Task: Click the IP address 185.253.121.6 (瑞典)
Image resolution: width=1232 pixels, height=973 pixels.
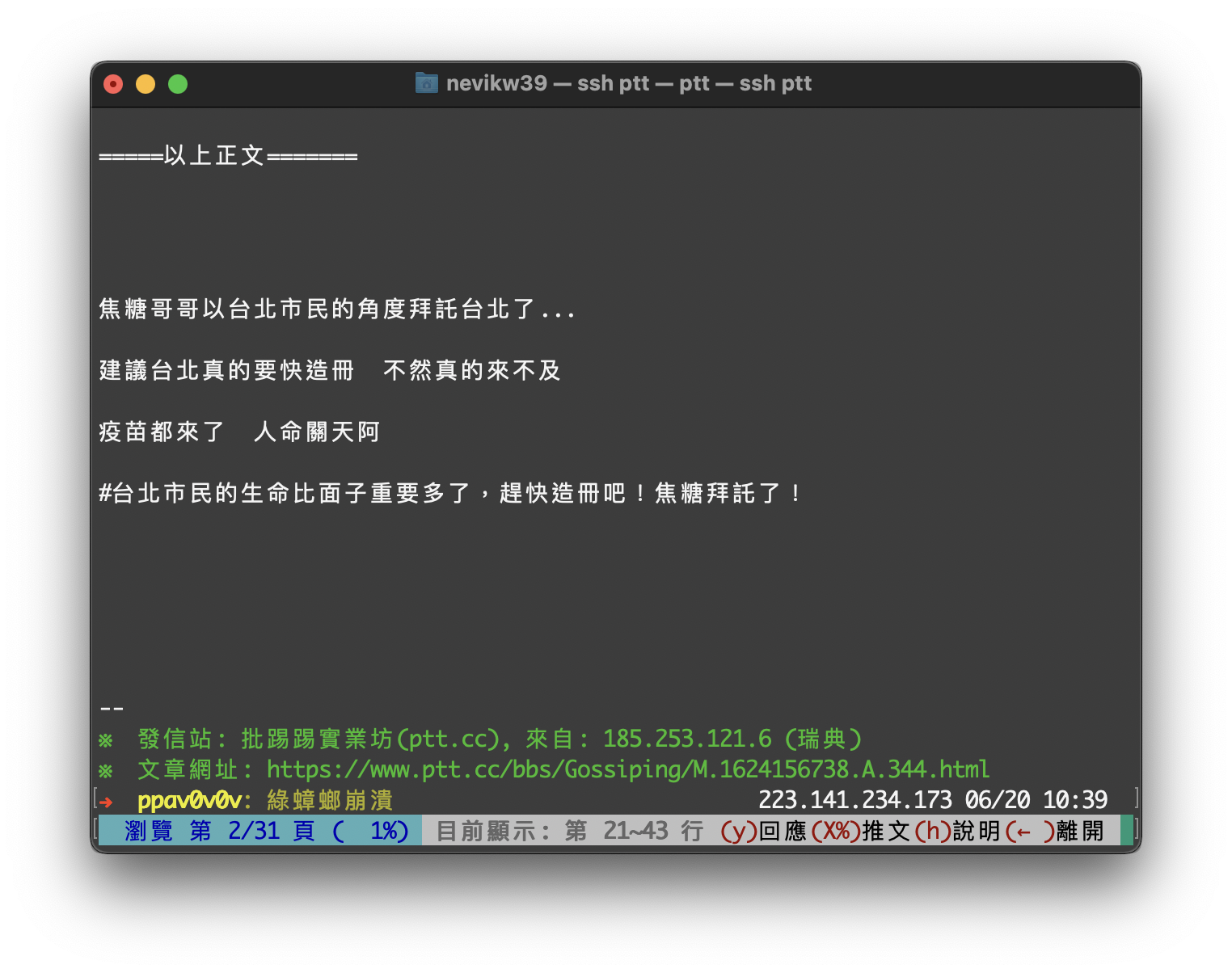Action: (732, 739)
